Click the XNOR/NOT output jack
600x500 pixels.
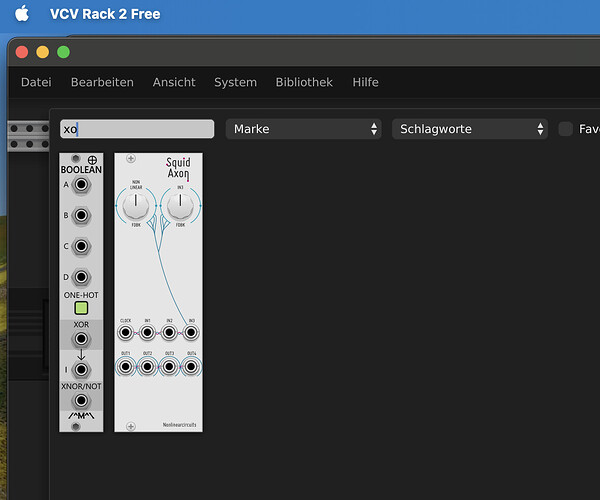81,401
